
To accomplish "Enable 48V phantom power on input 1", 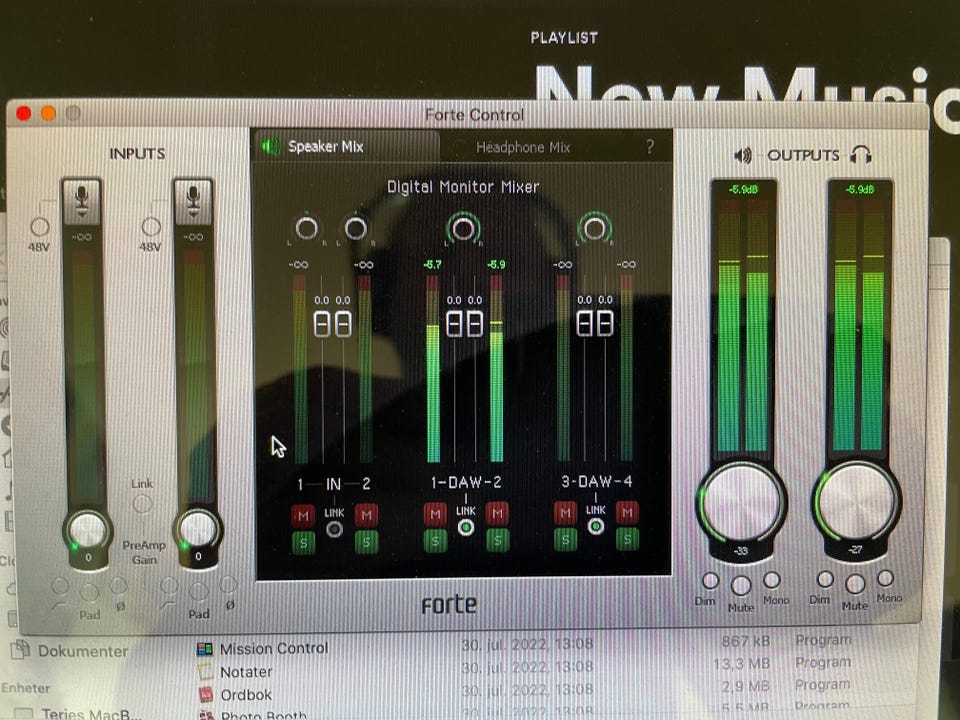I will 40,227.
